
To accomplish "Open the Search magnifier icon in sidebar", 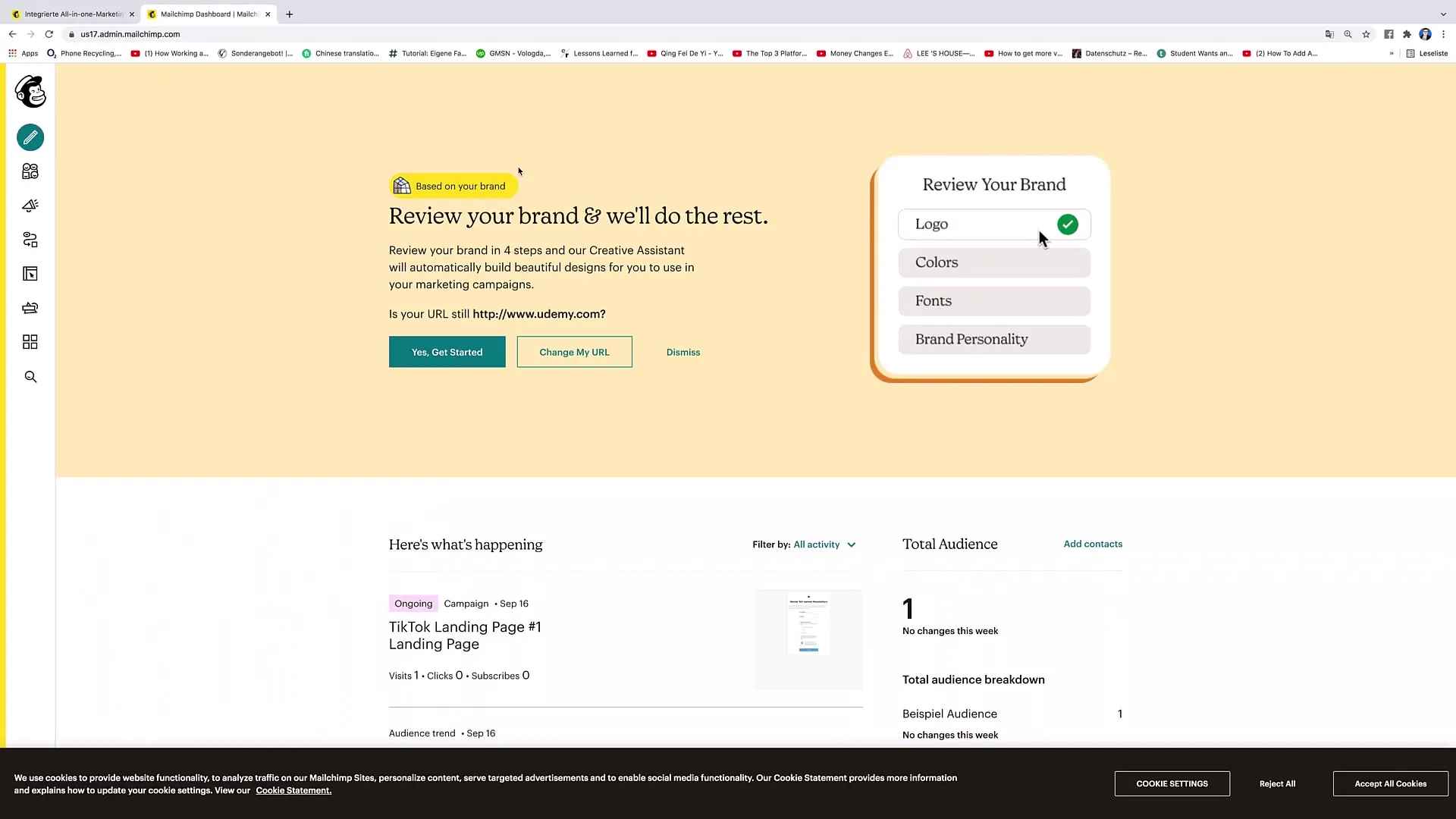I will click(x=30, y=377).
